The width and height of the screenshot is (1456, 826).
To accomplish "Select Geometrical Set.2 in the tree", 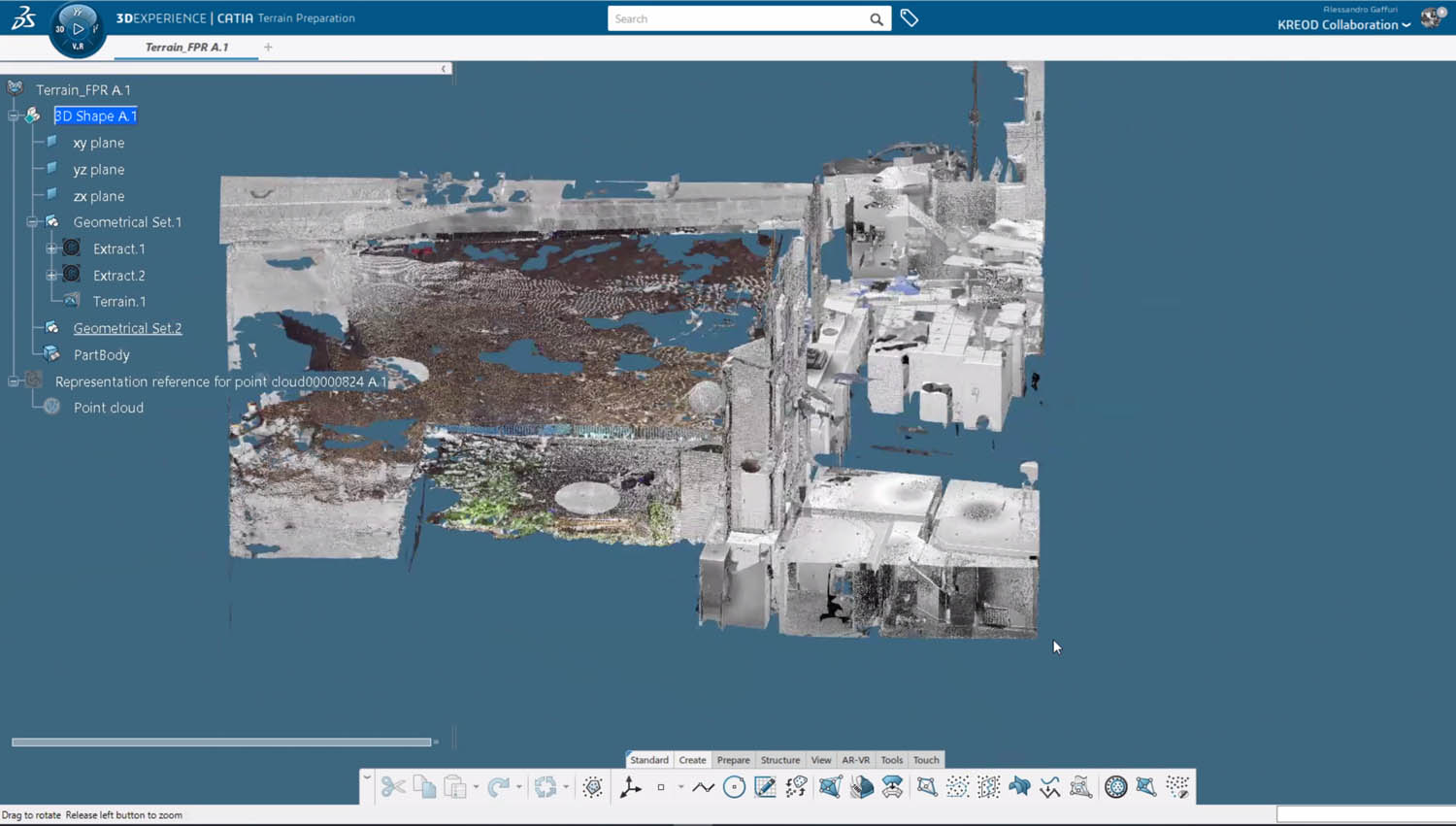I will coord(127,328).
